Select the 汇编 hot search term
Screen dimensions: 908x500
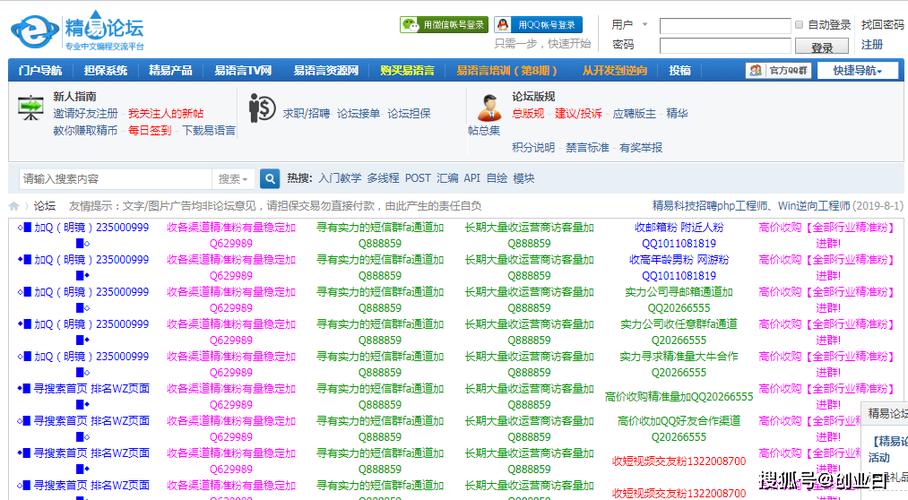(x=447, y=178)
